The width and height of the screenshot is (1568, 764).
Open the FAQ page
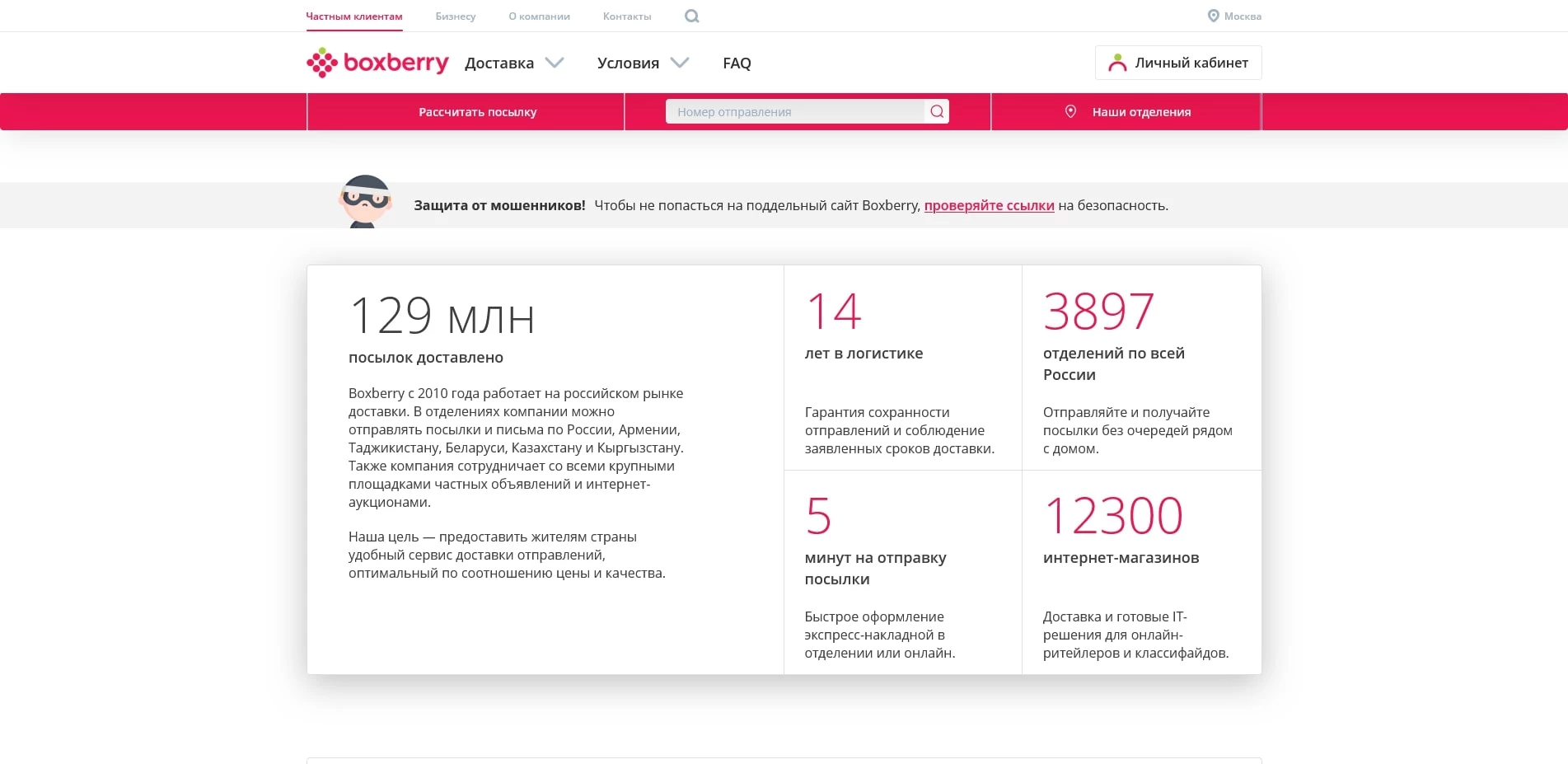point(737,63)
